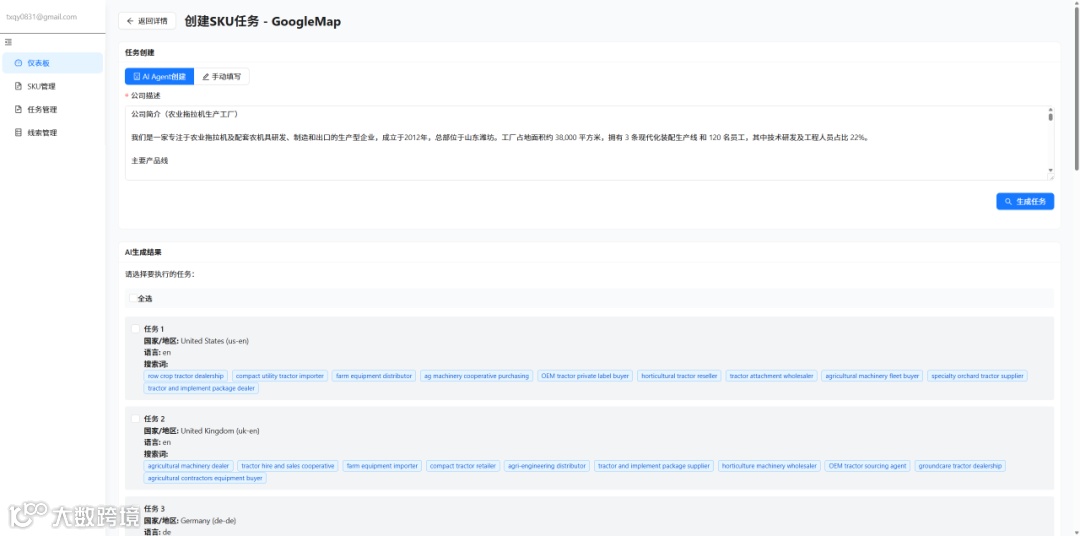Click tag 'tractor and implement package dealer'

click(201, 389)
